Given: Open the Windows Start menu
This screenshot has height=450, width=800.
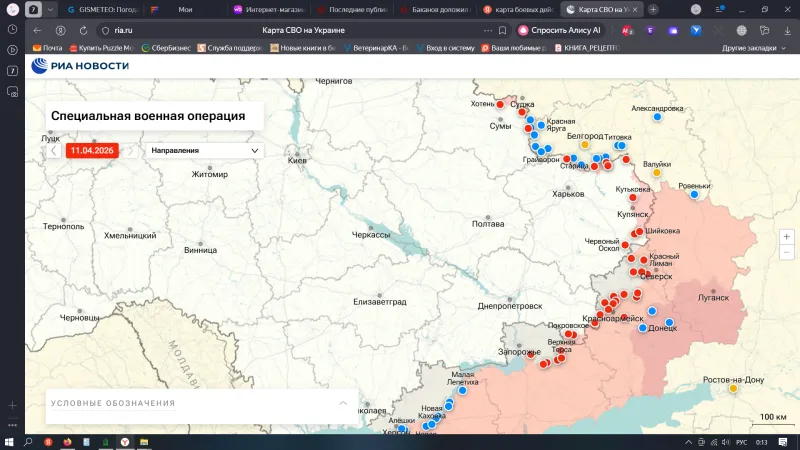Looking at the screenshot, I should coord(9,441).
